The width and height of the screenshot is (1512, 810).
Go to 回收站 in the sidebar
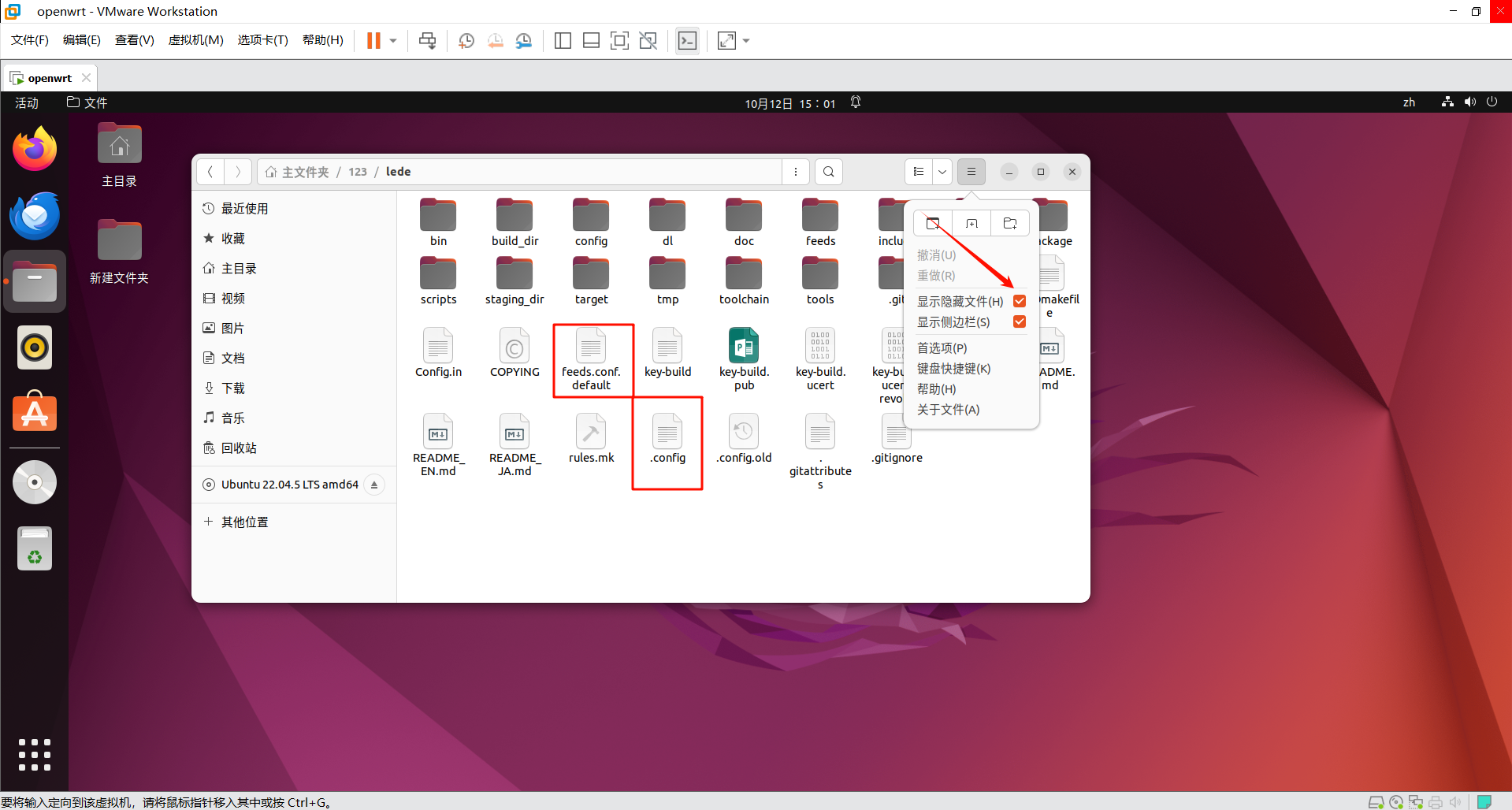coord(239,448)
